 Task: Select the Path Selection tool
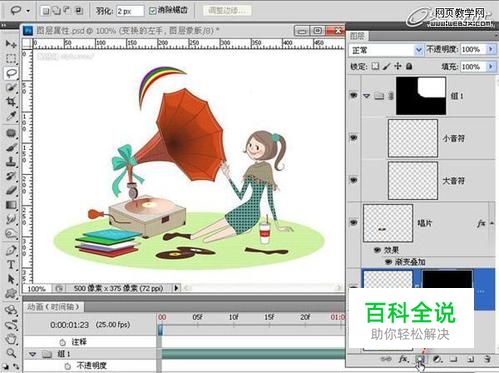11,279
